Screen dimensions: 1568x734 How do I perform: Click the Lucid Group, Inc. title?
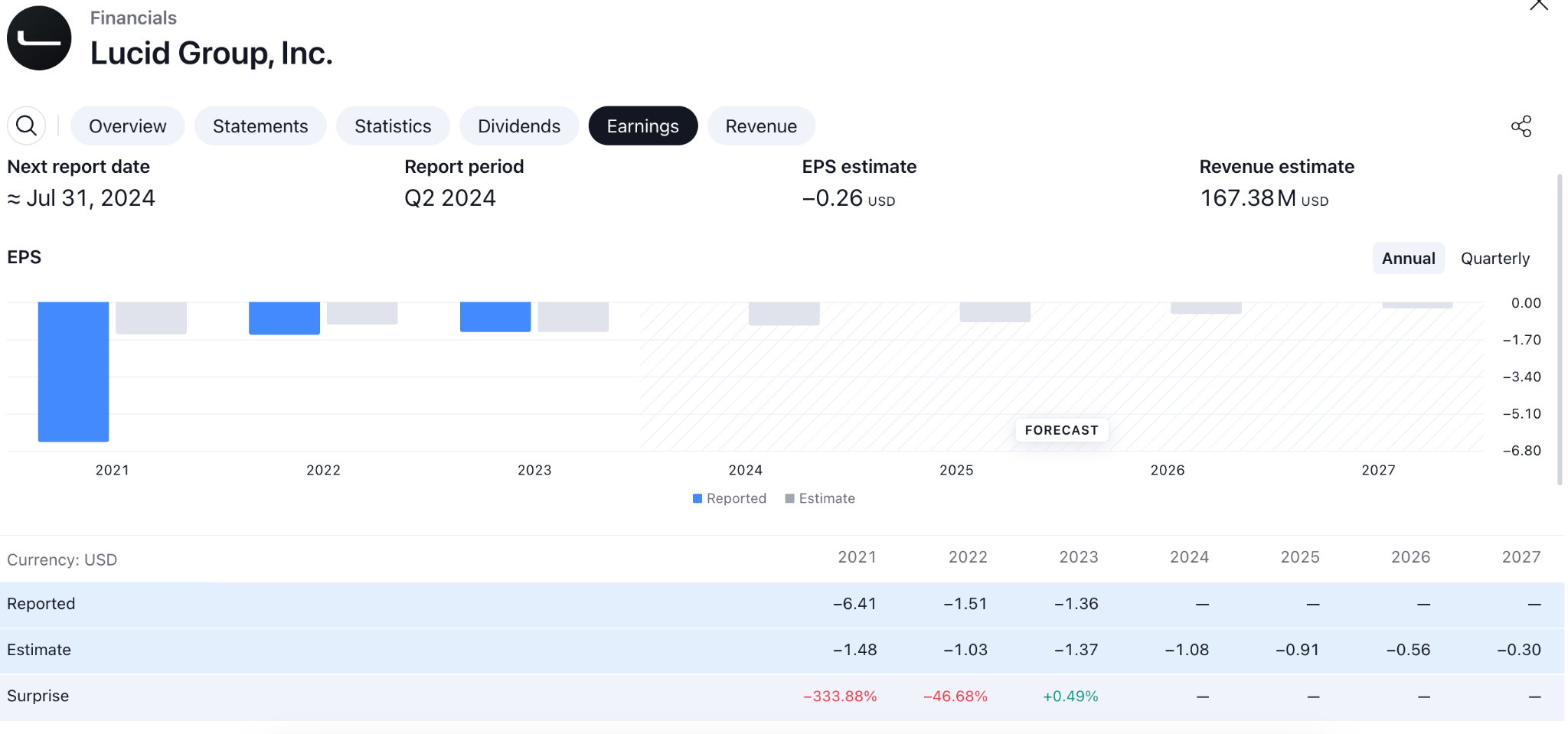point(211,53)
